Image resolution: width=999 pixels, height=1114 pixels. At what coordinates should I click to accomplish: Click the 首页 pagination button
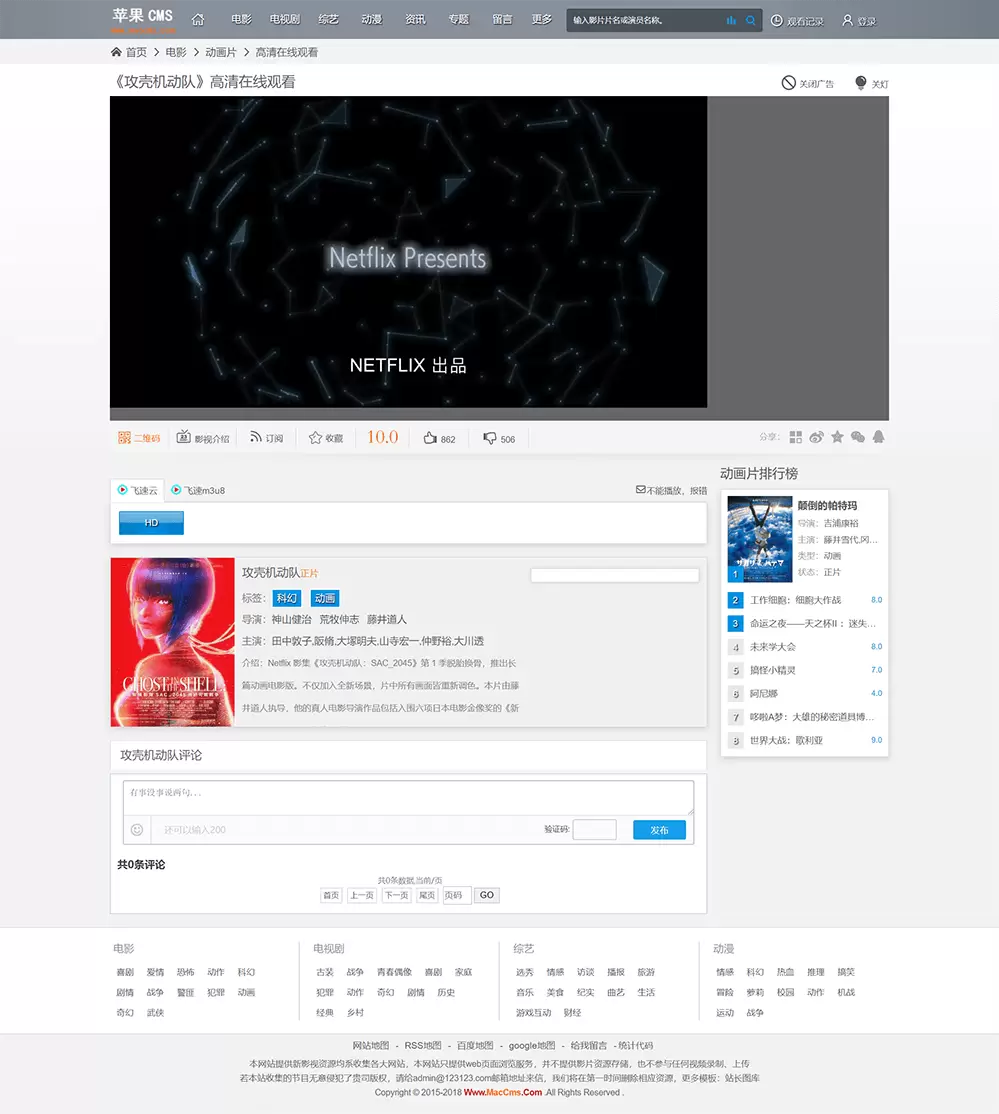[331, 895]
